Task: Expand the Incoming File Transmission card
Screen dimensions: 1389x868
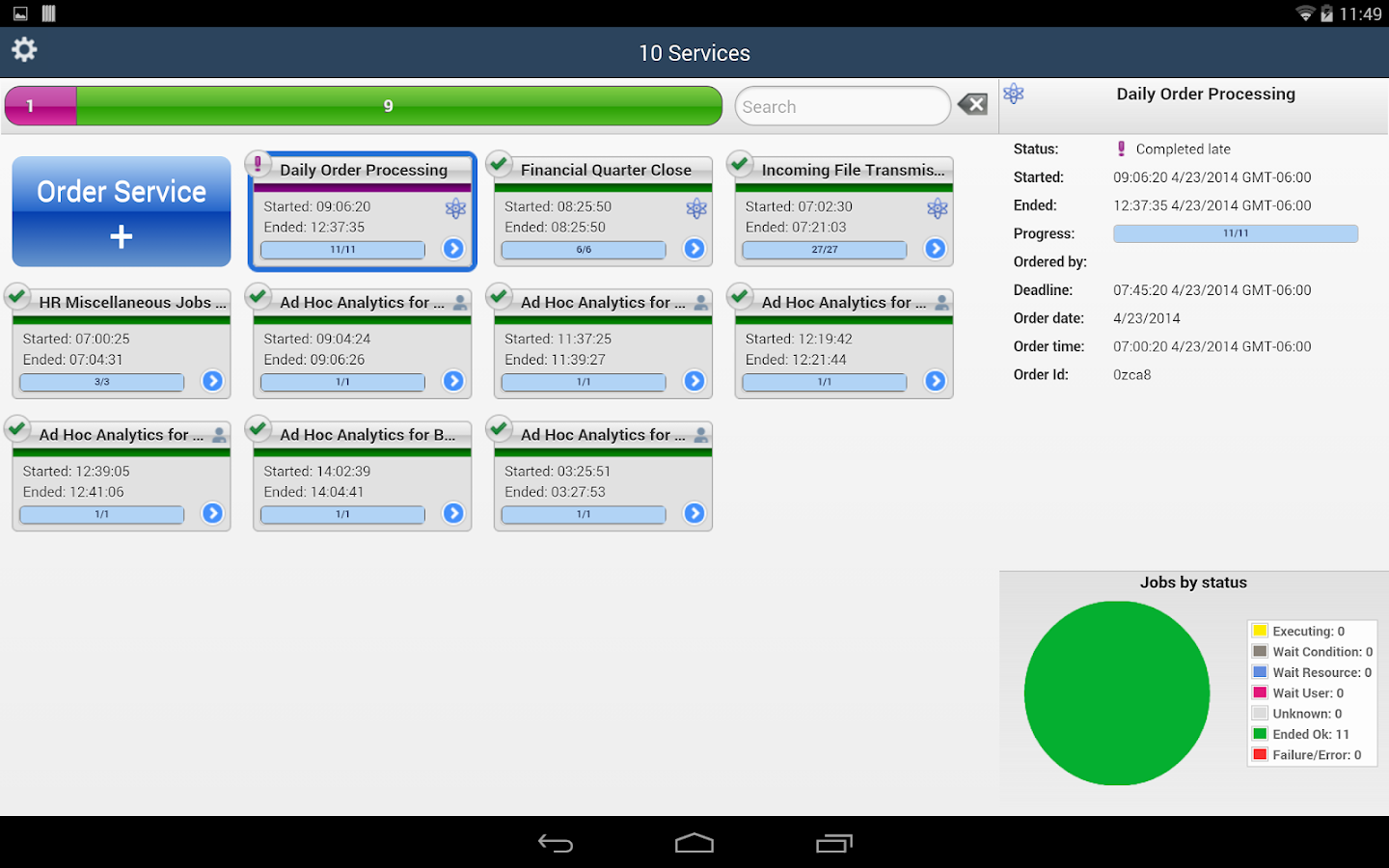Action: (x=935, y=249)
